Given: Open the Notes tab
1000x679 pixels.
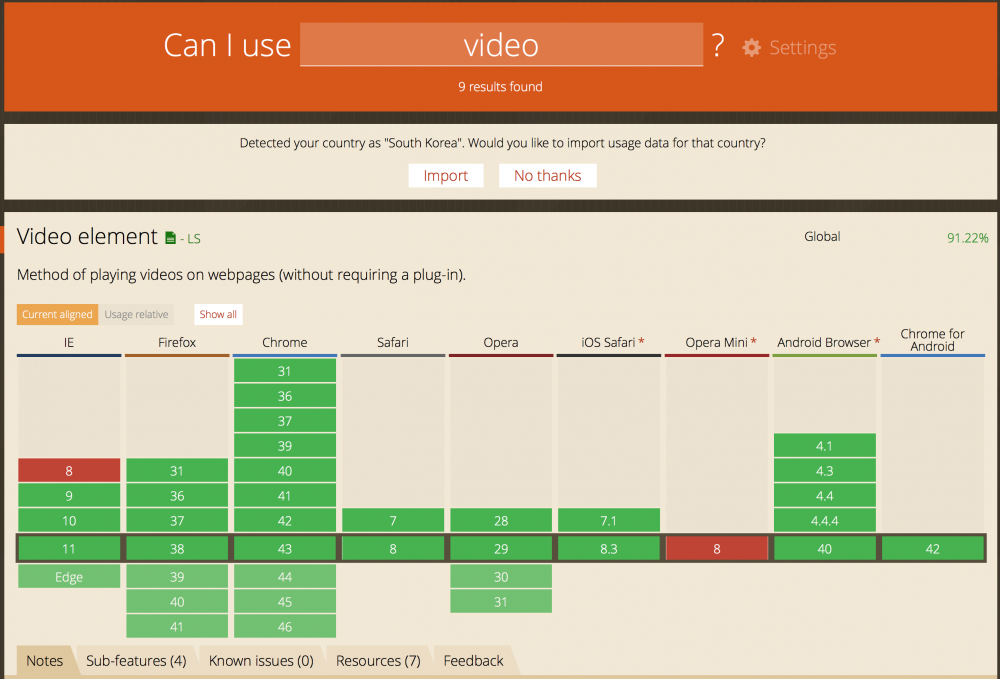Looking at the screenshot, I should 45,660.
